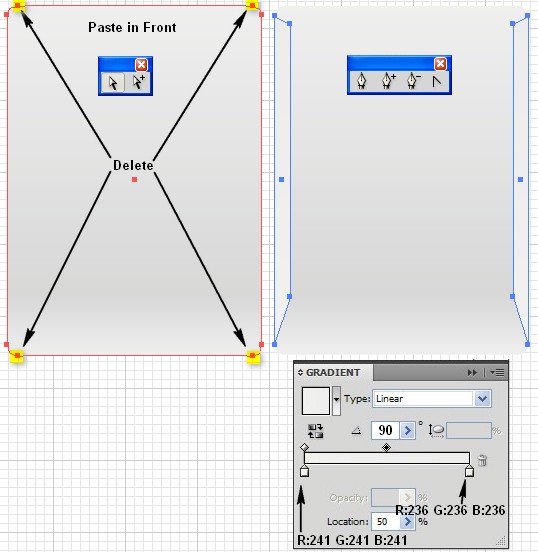Select the Group Selection arrow-plus tool
The width and height of the screenshot is (538, 552).
pos(138,83)
